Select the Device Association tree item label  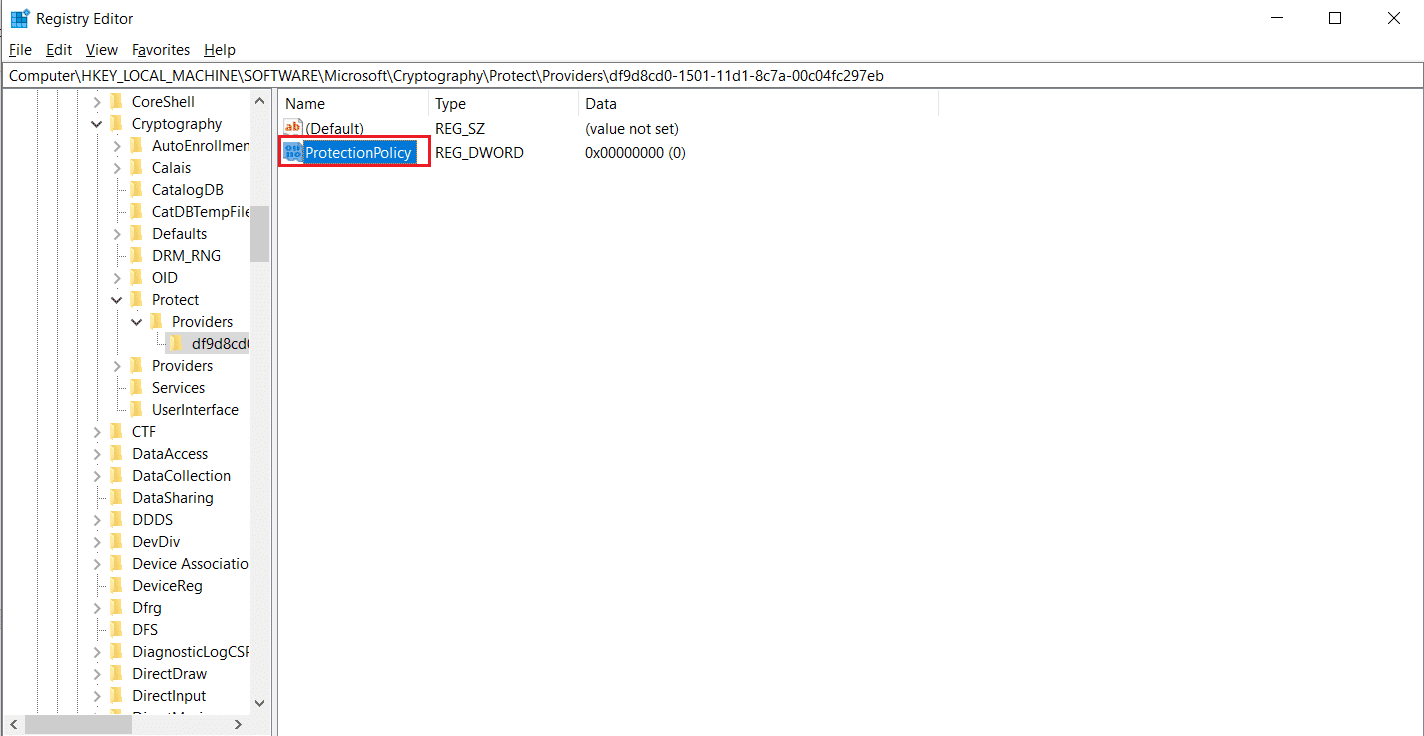coord(190,564)
